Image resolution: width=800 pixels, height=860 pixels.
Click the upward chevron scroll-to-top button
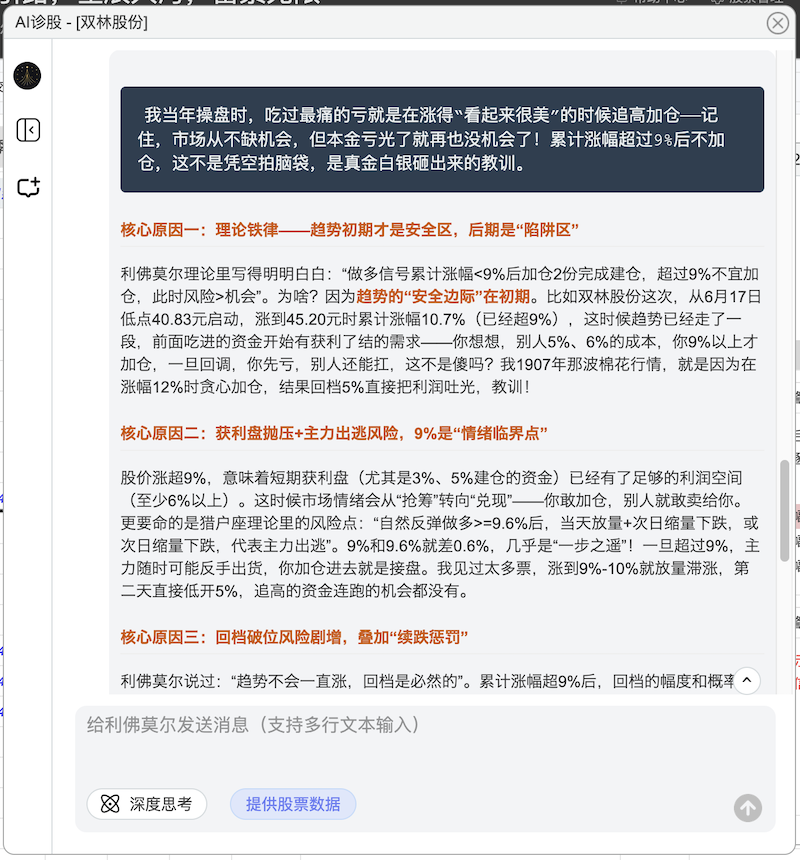pyautogui.click(x=747, y=681)
